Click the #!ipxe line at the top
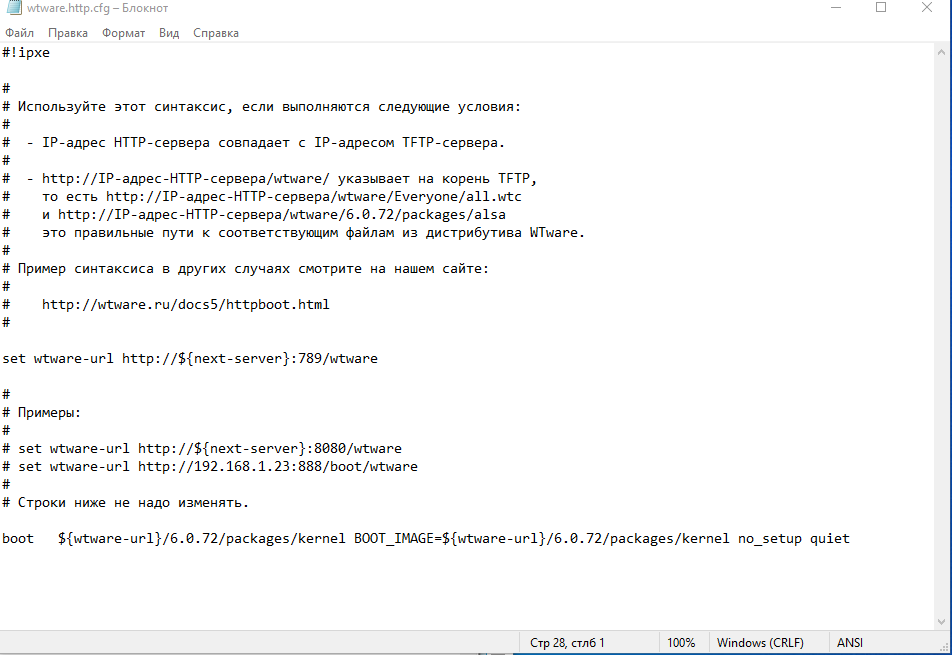Image resolution: width=952 pixels, height=655 pixels. [27, 52]
